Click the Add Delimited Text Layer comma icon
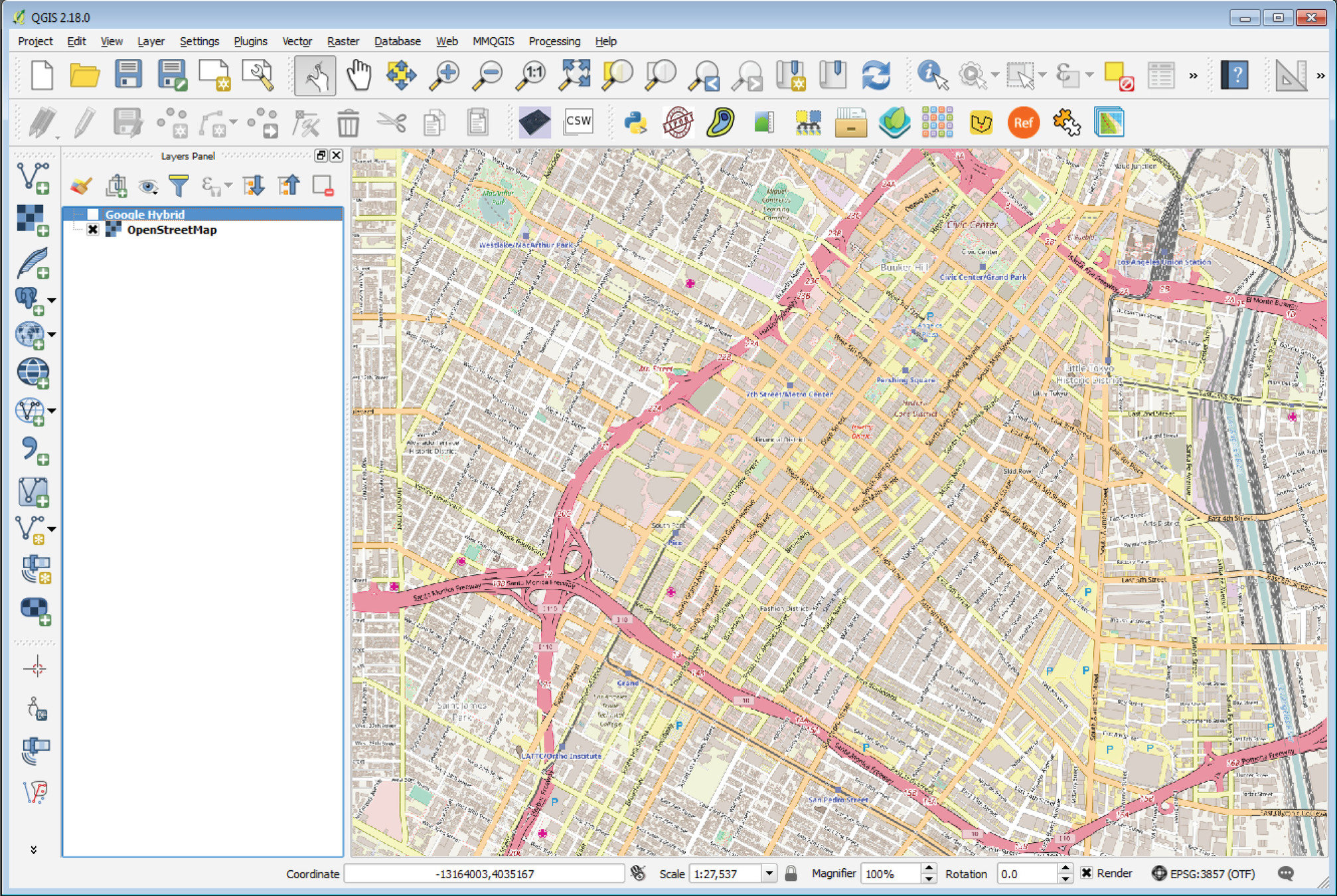 [x=33, y=451]
